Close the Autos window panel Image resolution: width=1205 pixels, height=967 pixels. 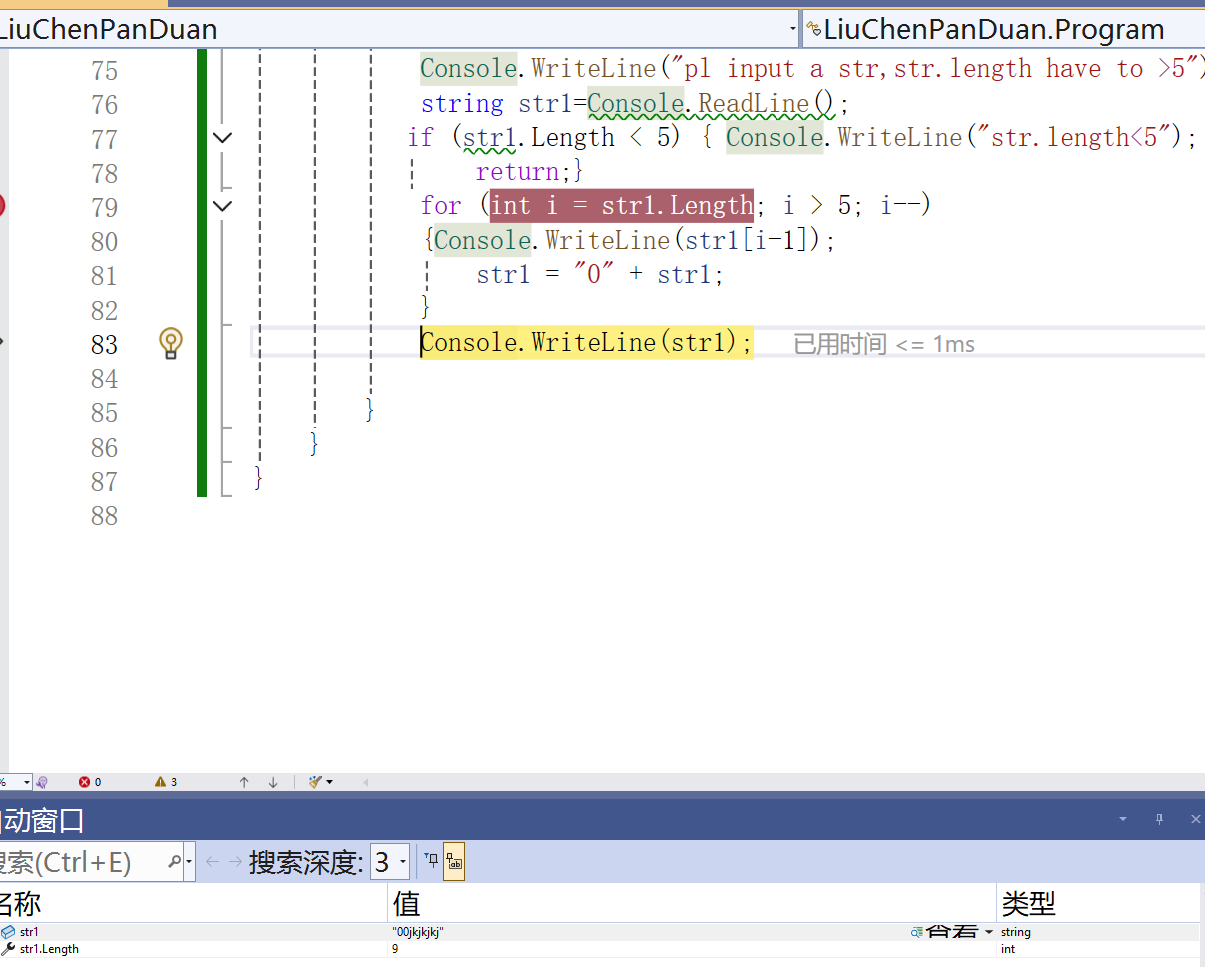point(1195,819)
